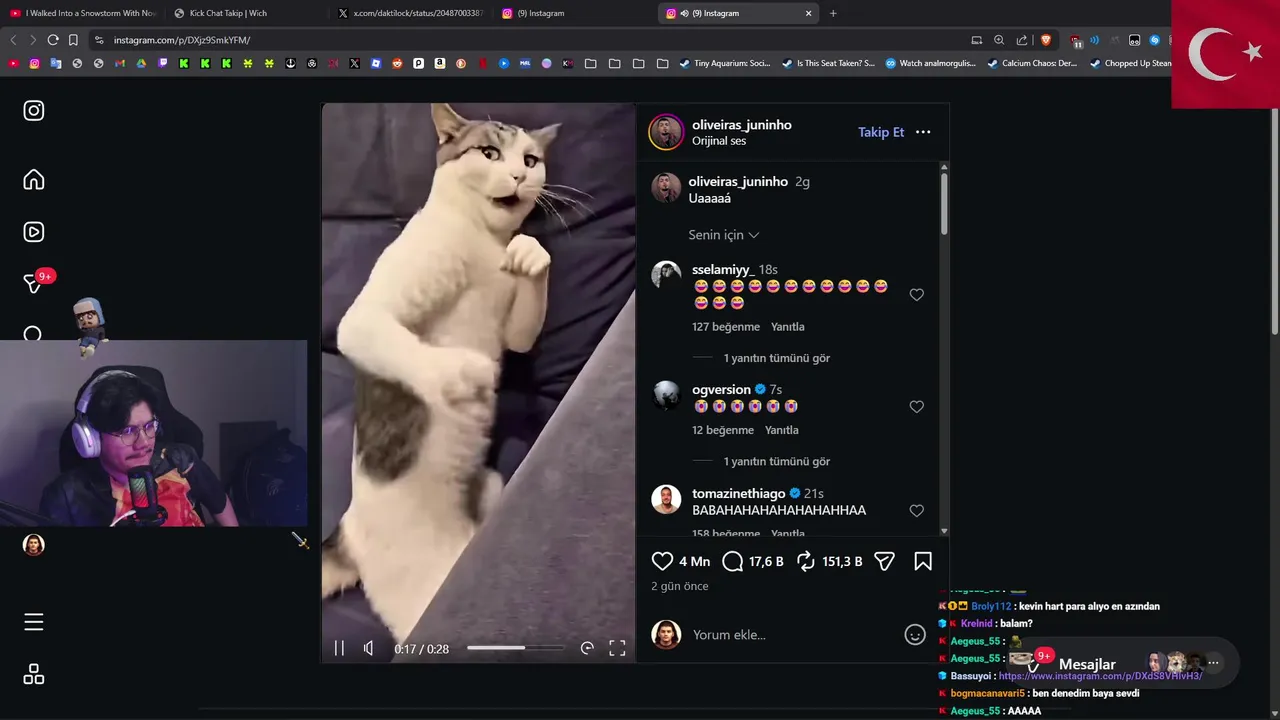Image resolution: width=1280 pixels, height=720 pixels.
Task: Open Brave Shields lion icon
Action: pos(1046,40)
